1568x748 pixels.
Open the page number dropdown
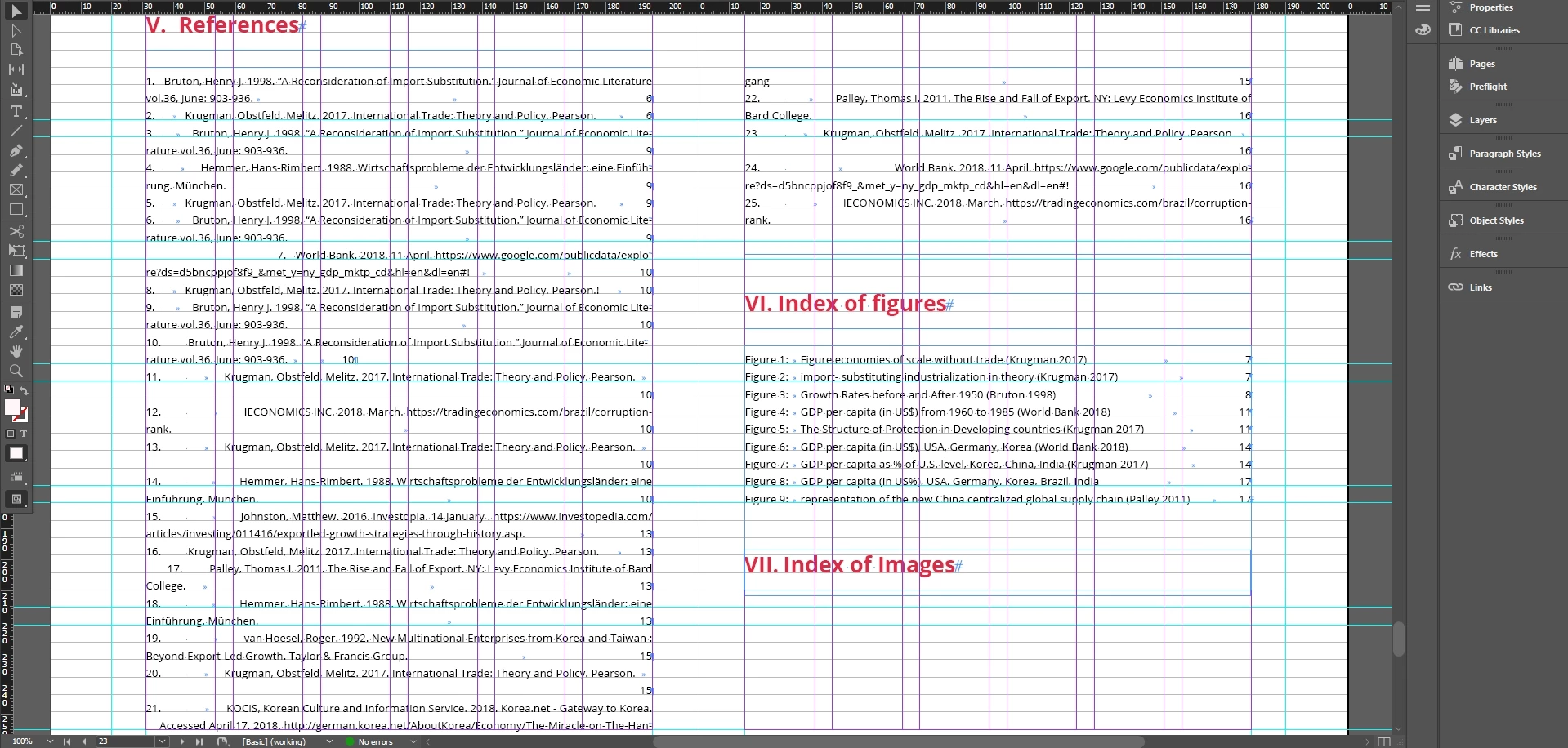tap(162, 741)
